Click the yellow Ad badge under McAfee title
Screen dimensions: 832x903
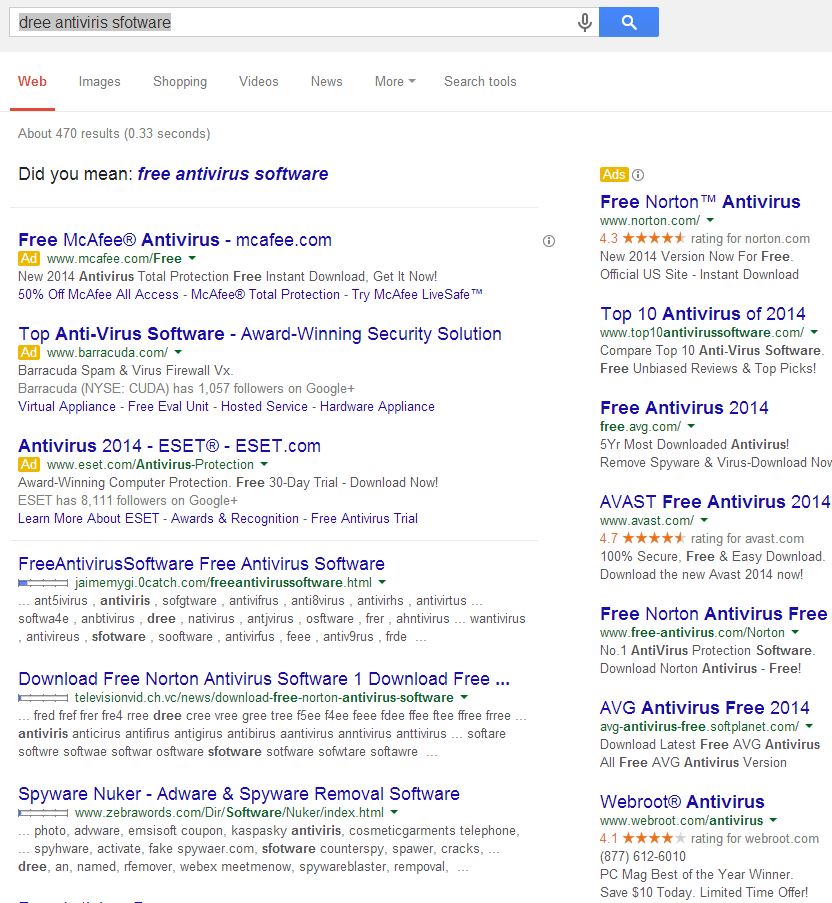pyautogui.click(x=29, y=258)
